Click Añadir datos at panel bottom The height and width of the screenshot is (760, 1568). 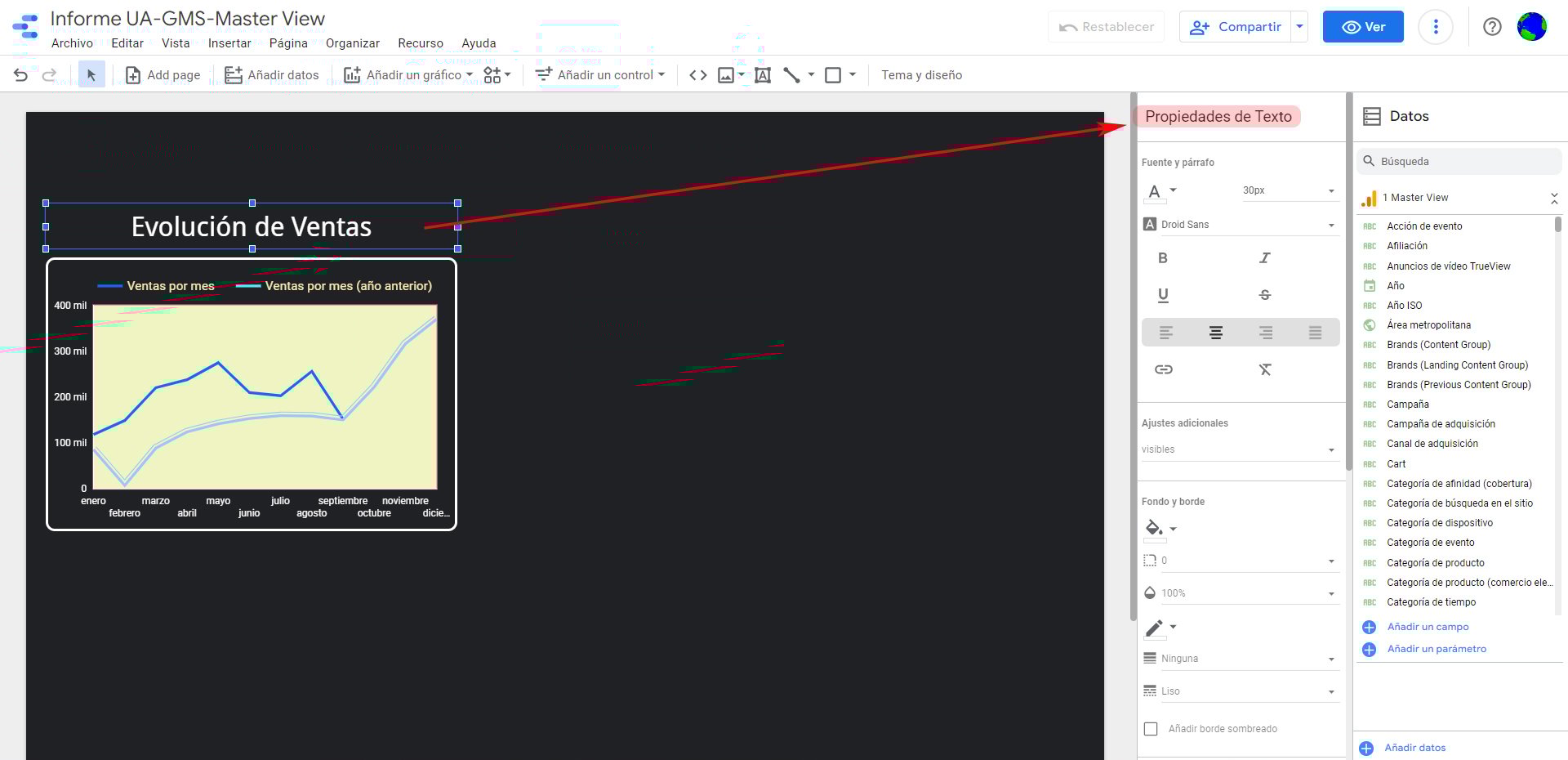tap(1414, 748)
